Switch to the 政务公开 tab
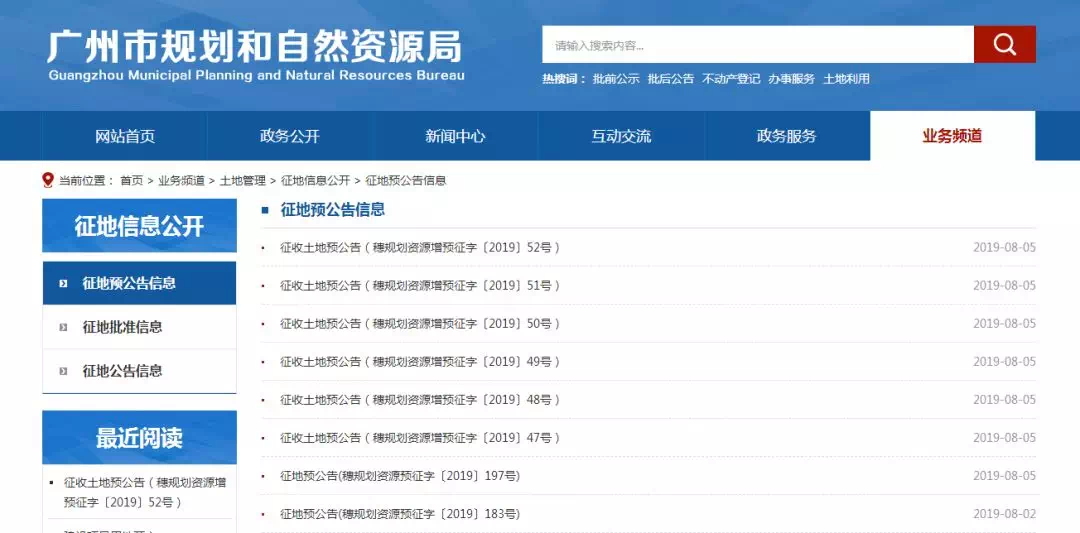The width and height of the screenshot is (1080, 533). tap(290, 136)
